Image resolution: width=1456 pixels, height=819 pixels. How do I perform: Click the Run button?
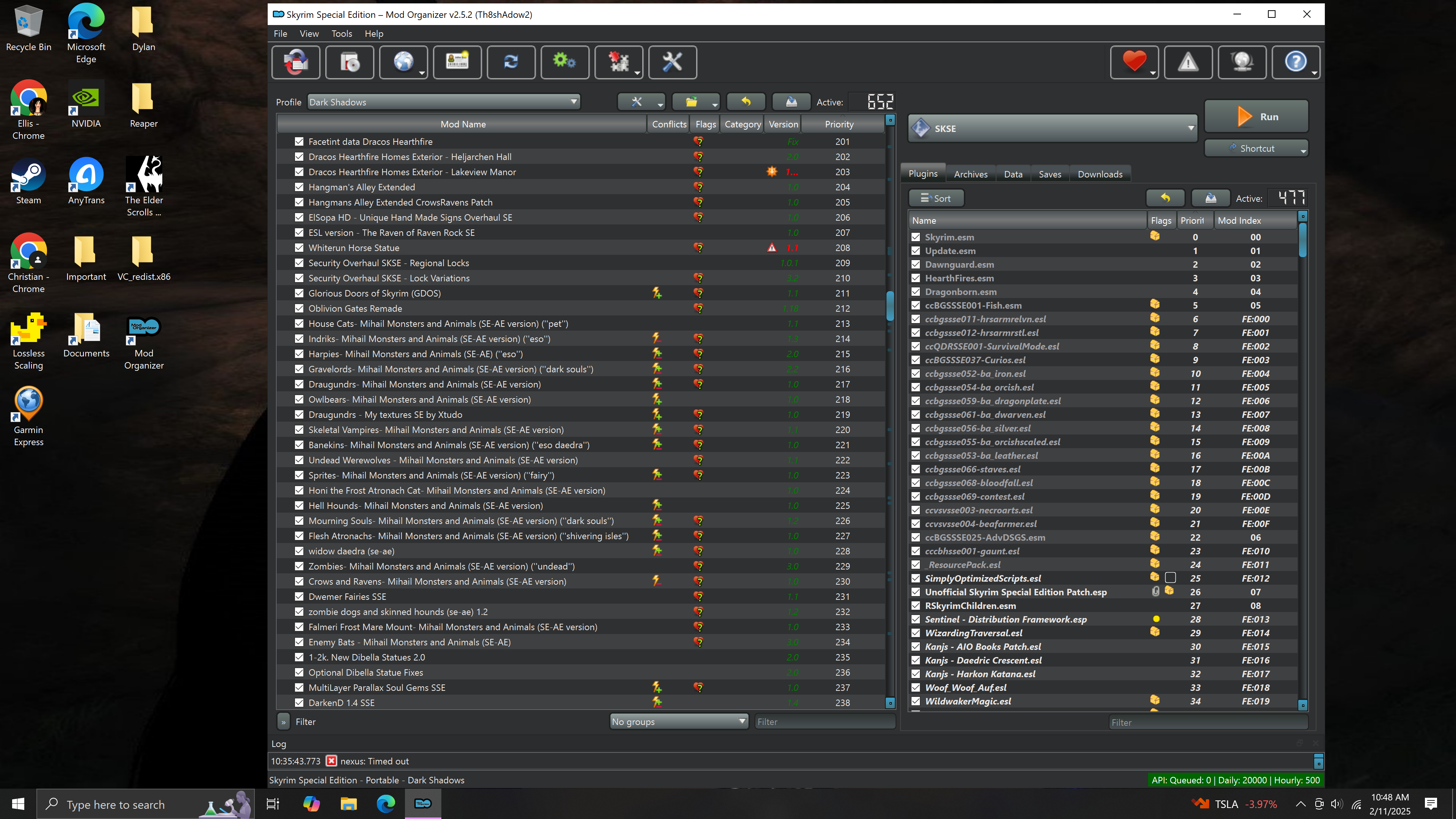point(1256,116)
